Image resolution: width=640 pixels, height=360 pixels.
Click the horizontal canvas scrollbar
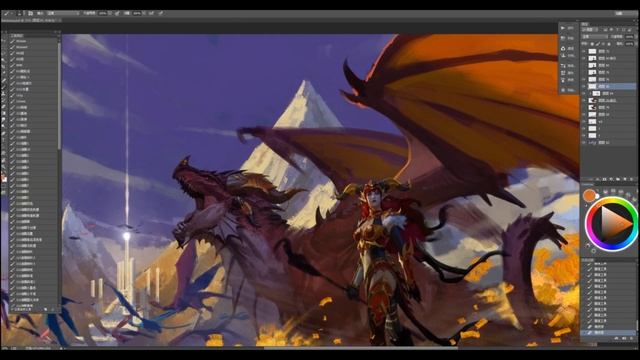click(361, 348)
